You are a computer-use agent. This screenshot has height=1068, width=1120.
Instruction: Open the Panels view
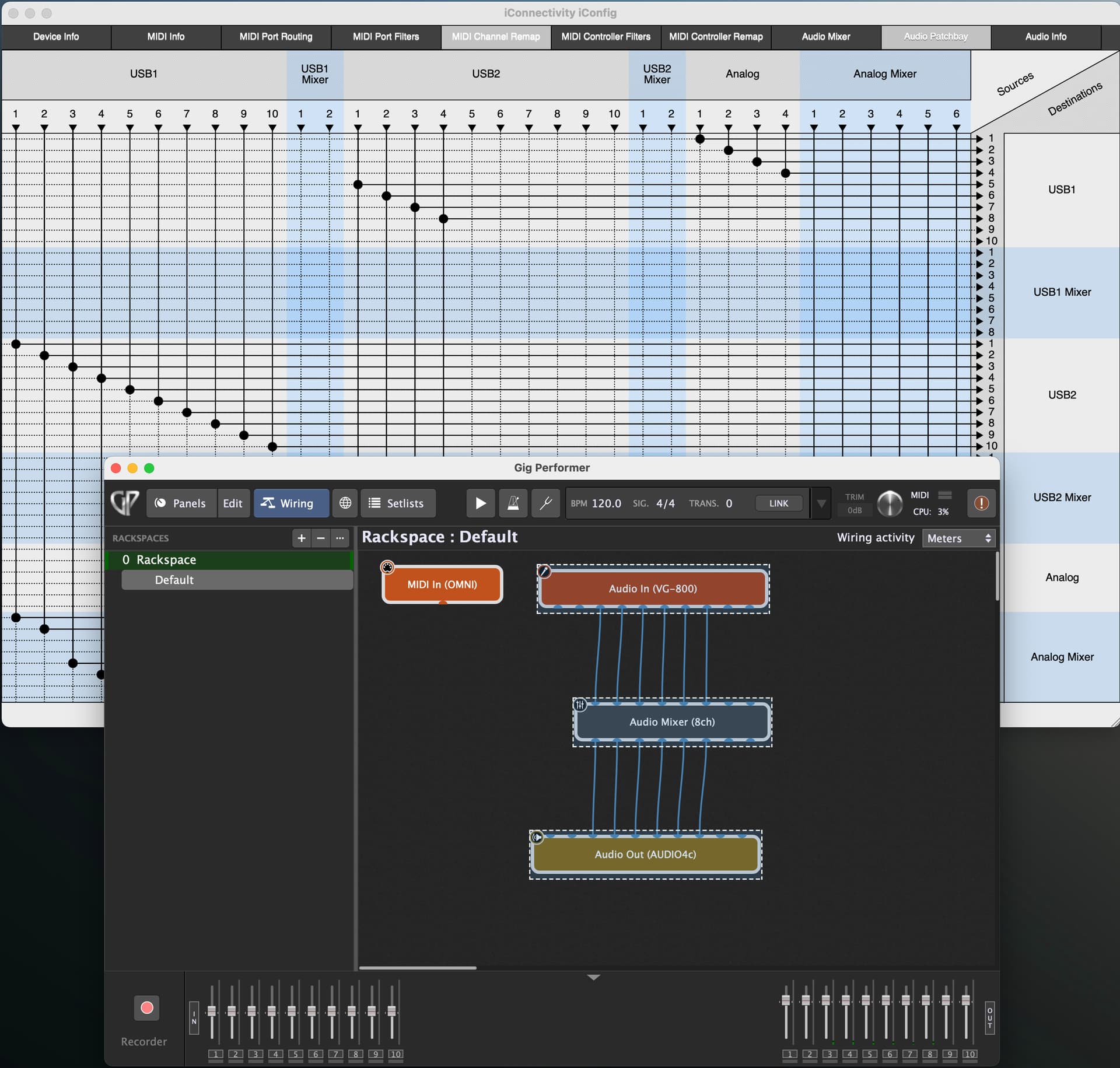click(x=181, y=503)
